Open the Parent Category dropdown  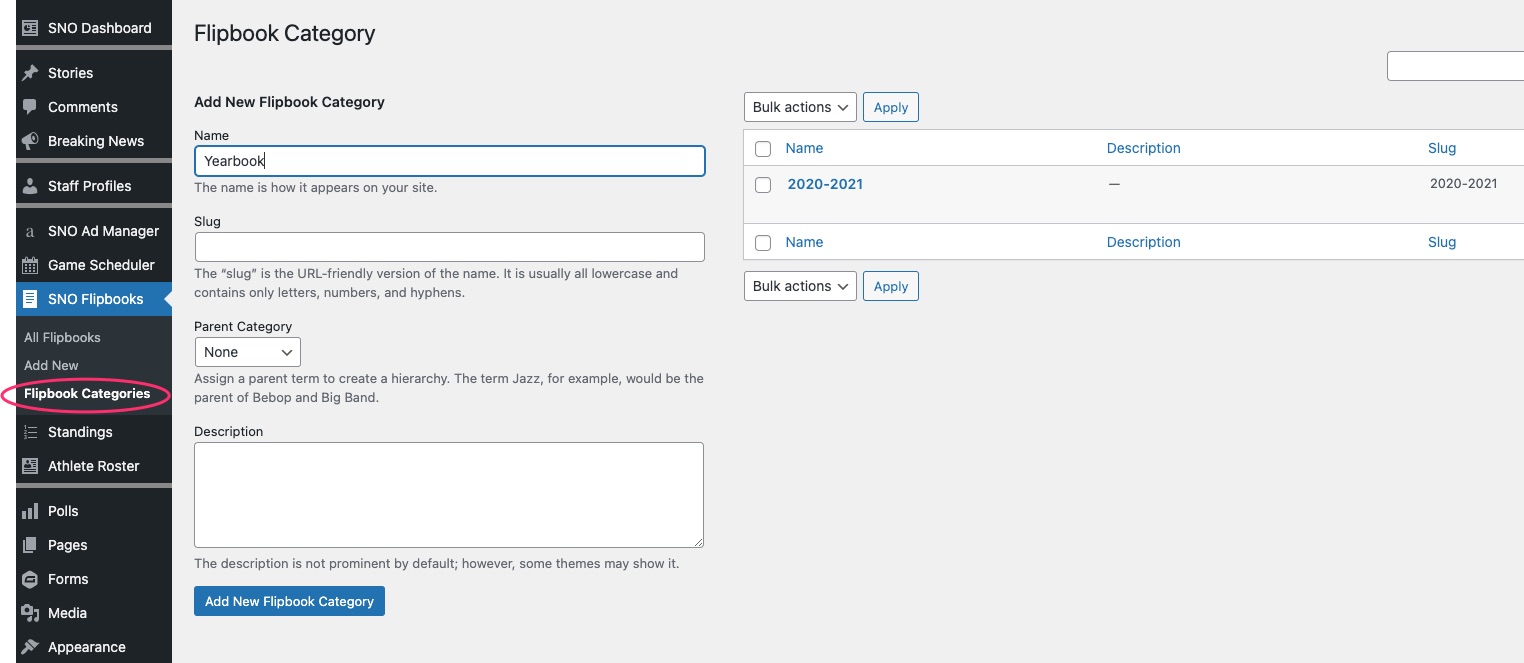(x=247, y=352)
